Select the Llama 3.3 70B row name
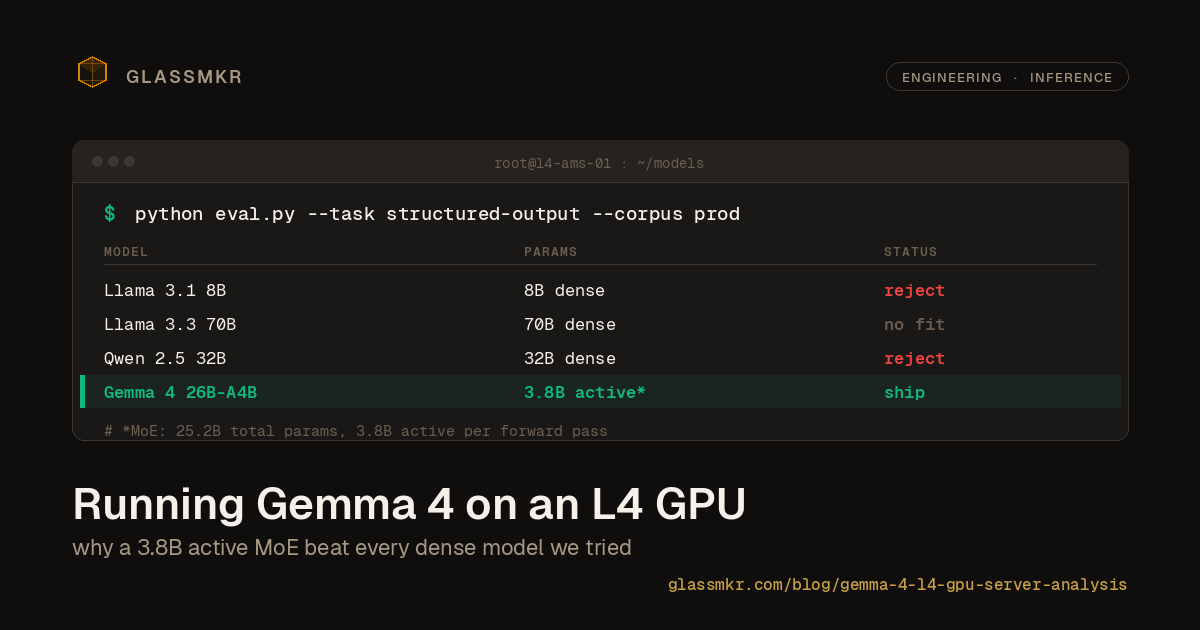The image size is (1200, 630). pos(170,325)
